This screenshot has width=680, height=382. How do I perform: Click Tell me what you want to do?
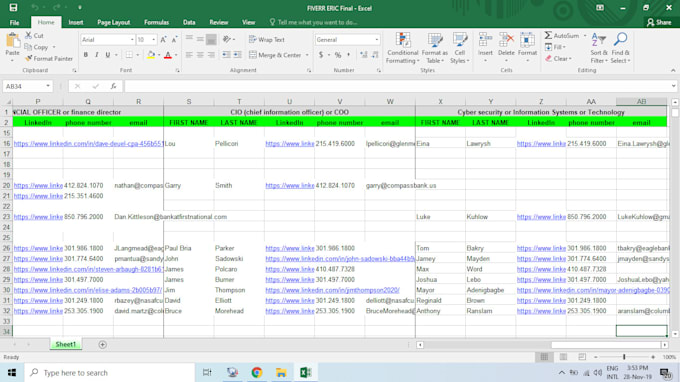pos(313,22)
